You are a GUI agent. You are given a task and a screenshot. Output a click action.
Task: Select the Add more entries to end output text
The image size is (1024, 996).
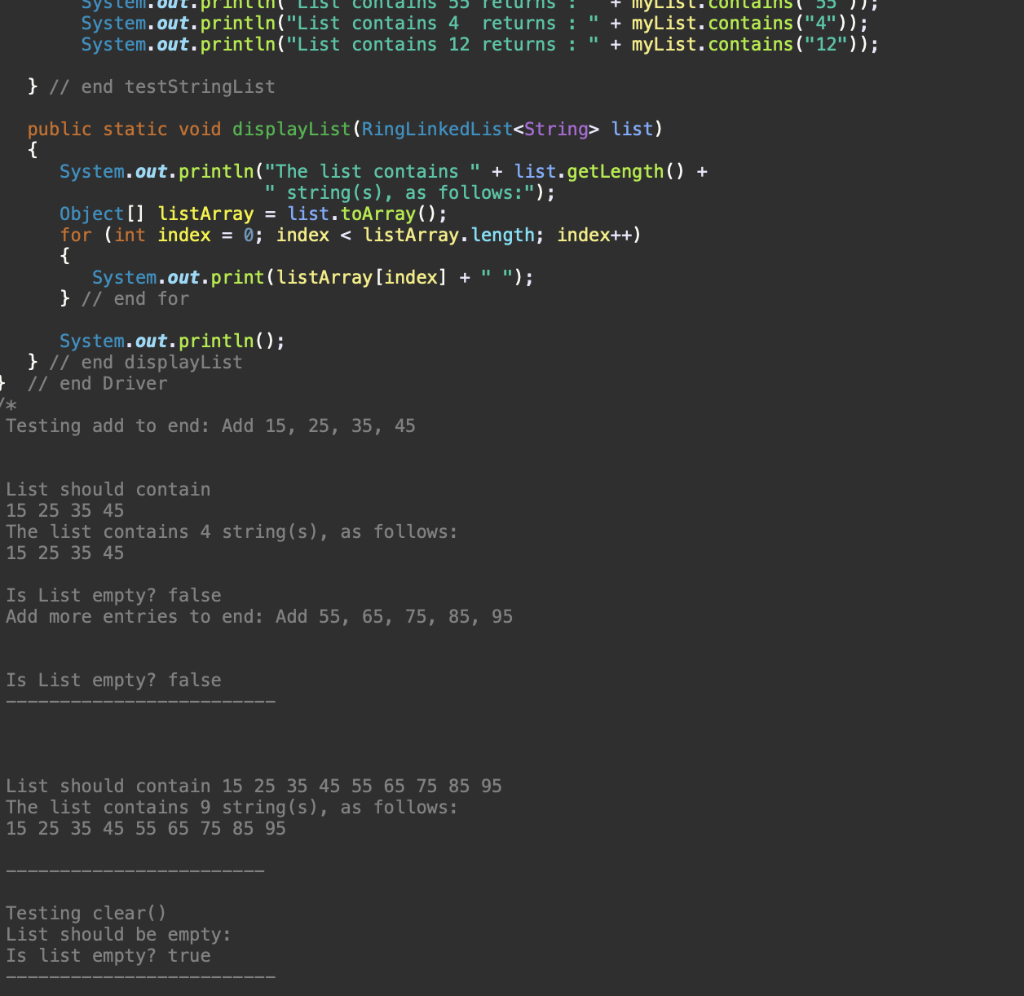(x=258, y=616)
